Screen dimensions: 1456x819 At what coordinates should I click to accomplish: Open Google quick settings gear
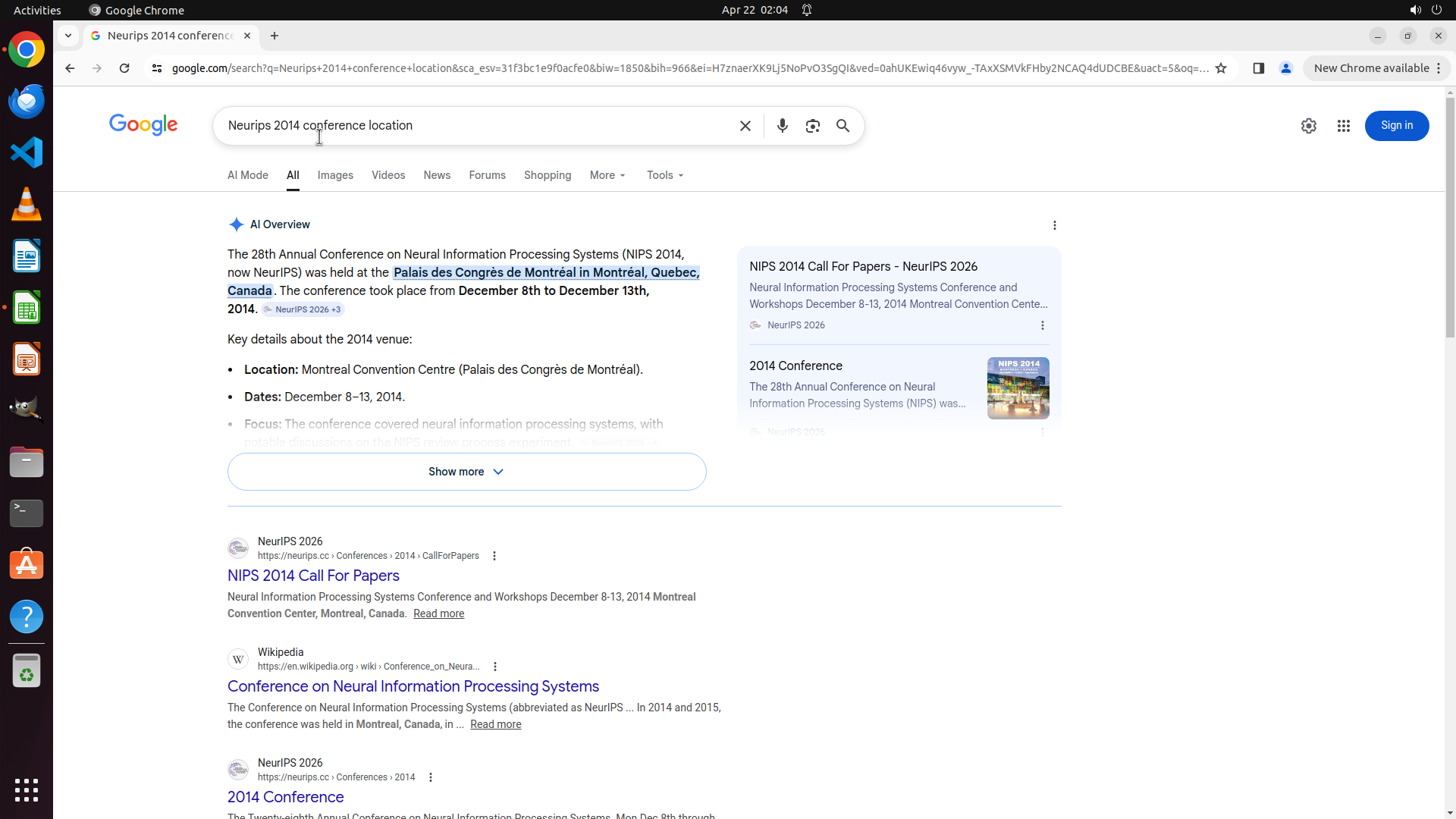[x=1308, y=126]
